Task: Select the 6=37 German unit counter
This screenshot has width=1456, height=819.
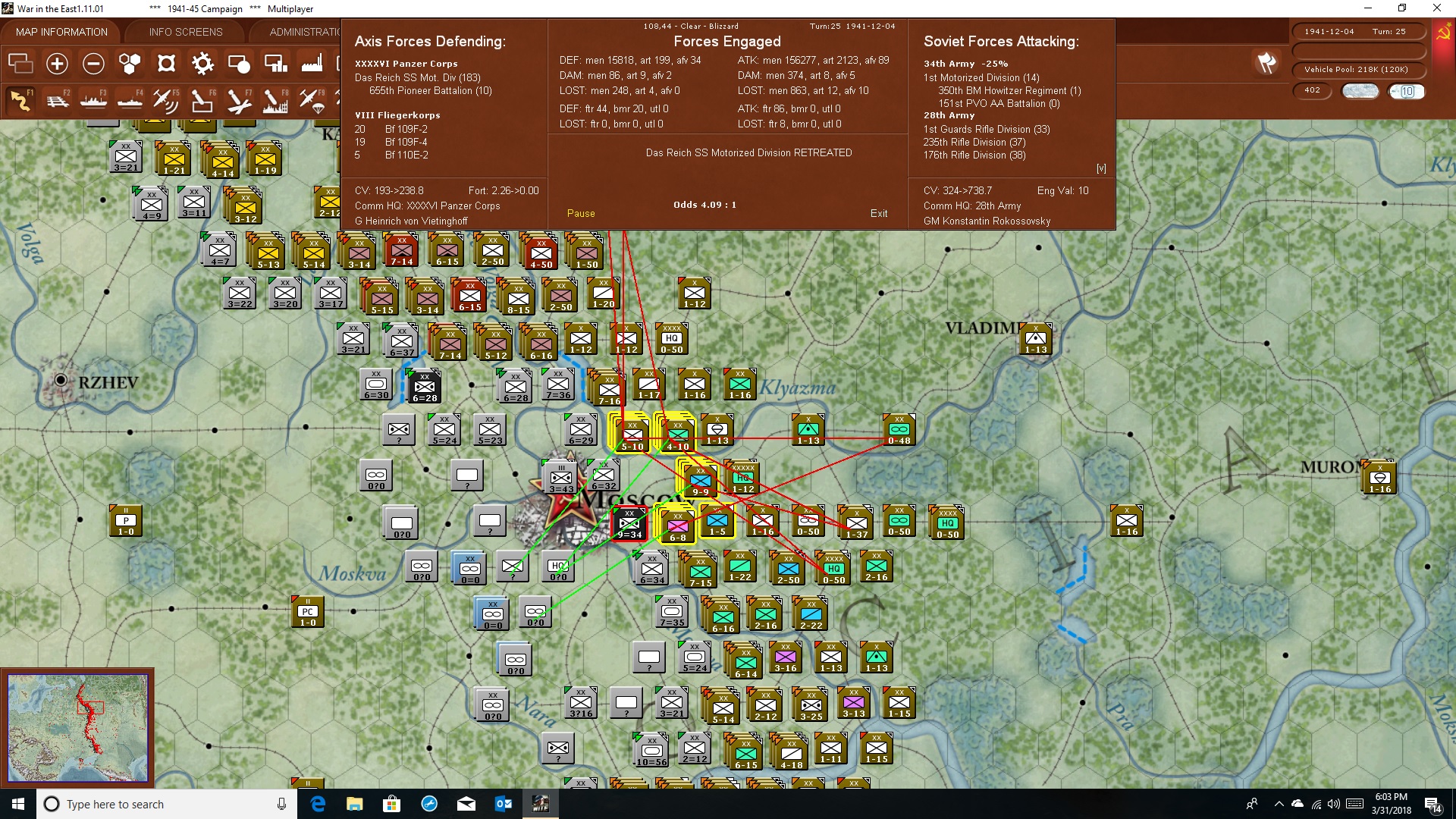Action: tap(401, 340)
